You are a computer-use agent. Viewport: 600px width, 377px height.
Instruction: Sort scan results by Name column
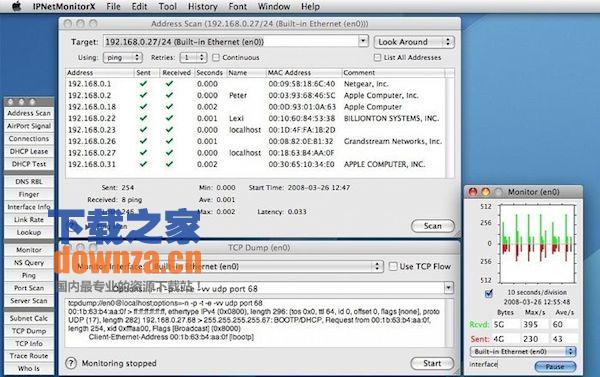pyautogui.click(x=246, y=73)
